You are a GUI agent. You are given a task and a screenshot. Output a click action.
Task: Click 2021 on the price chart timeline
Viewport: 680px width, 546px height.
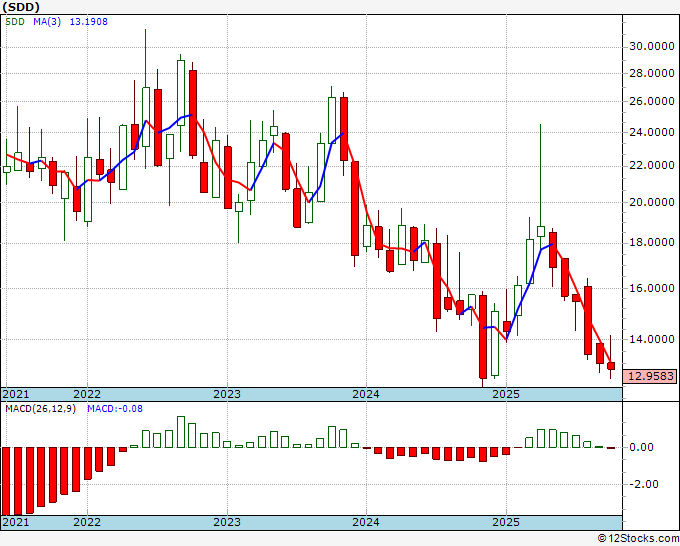pos(16,394)
